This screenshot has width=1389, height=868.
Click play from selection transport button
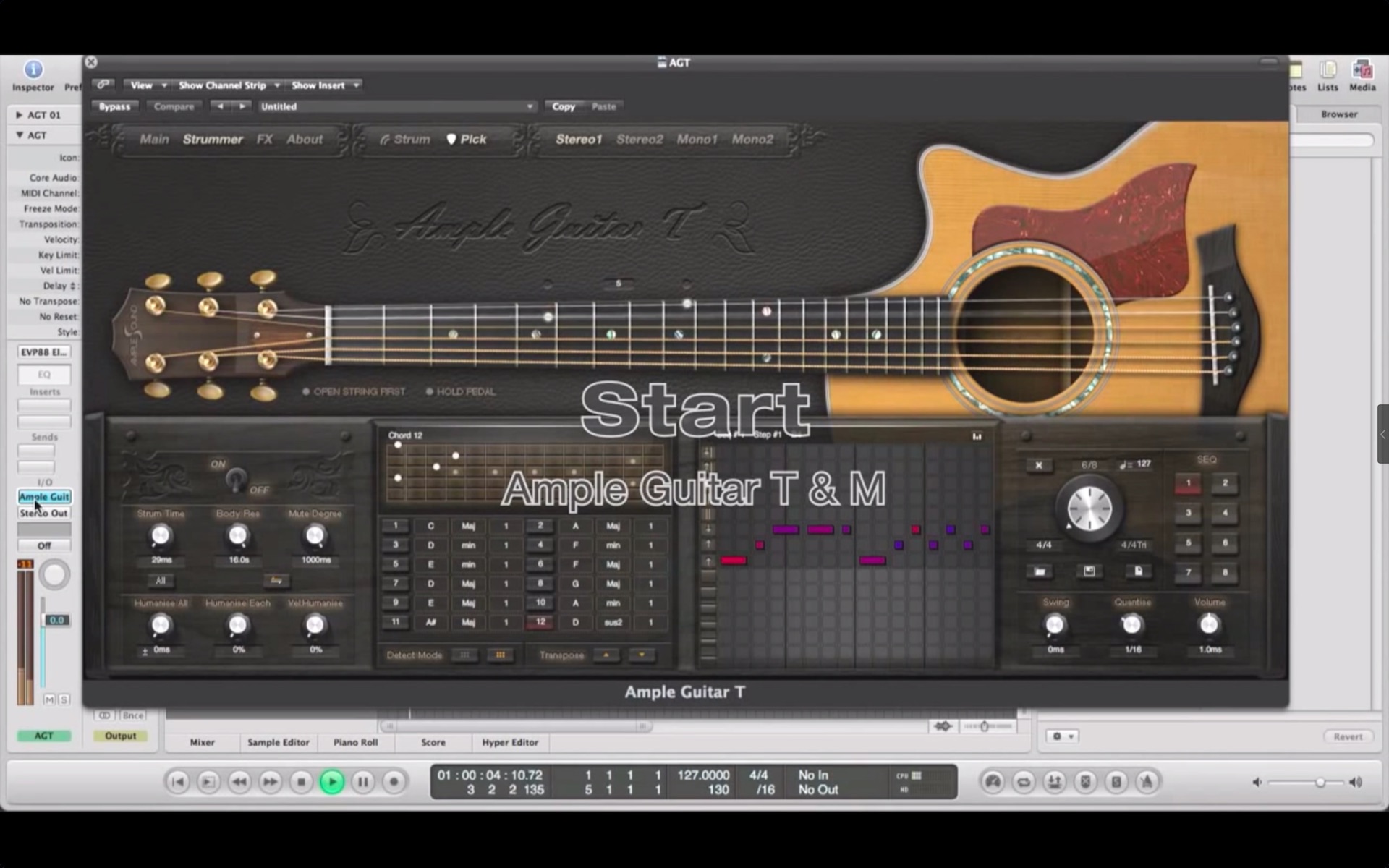pos(208,782)
